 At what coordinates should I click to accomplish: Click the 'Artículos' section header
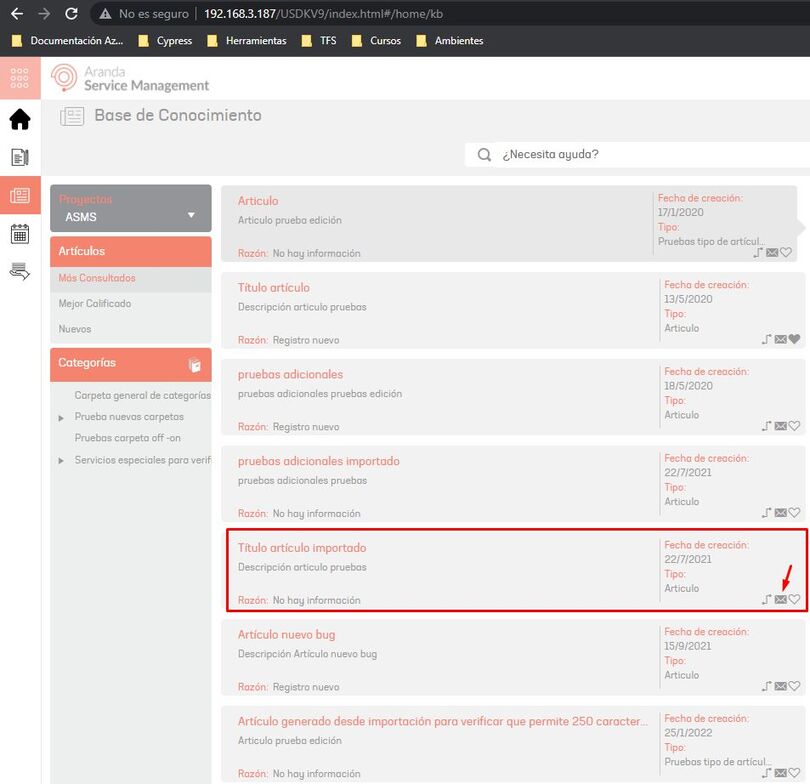[x=131, y=252]
